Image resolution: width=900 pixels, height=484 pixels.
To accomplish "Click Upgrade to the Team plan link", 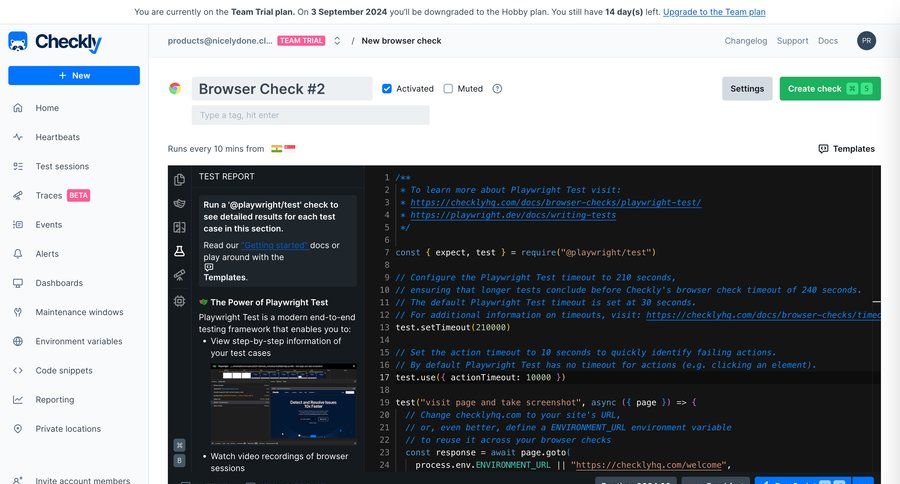I will 714,11.
